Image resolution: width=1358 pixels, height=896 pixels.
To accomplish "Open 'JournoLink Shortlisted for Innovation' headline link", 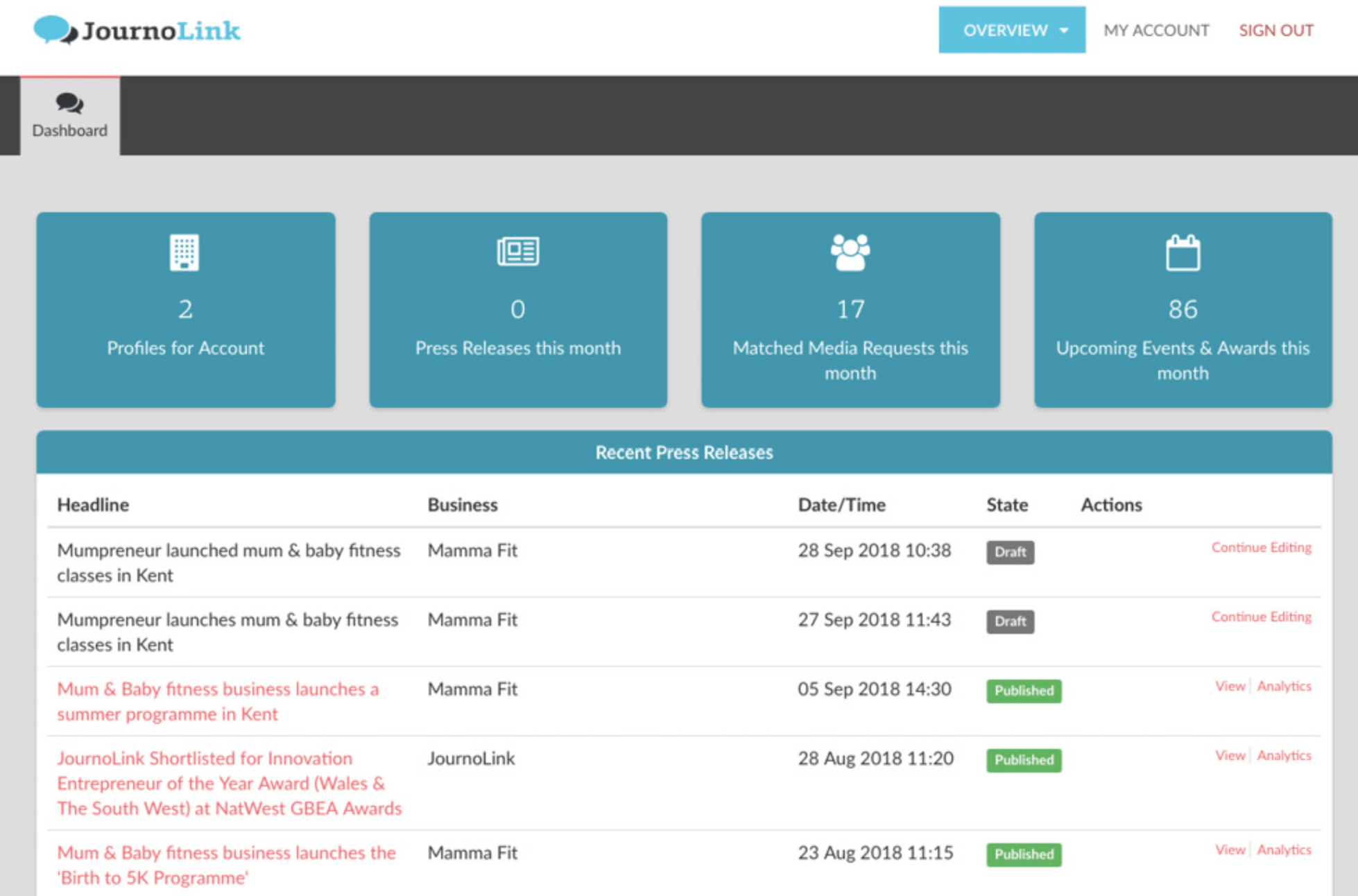I will click(230, 783).
